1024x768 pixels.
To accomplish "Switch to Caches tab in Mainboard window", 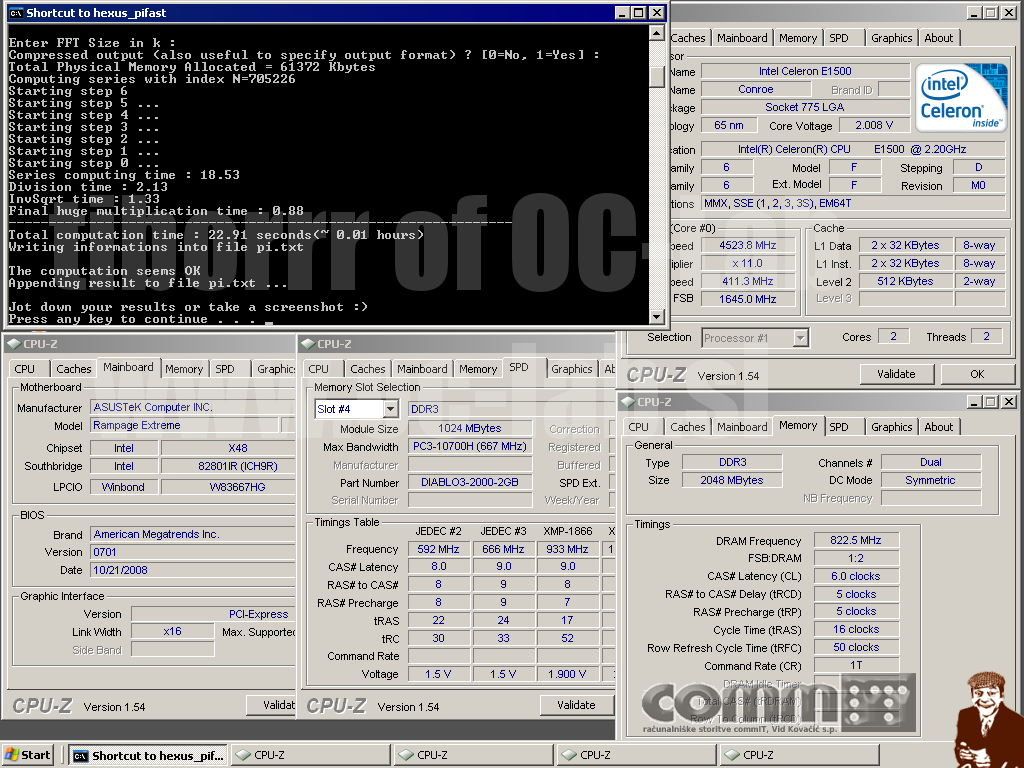I will point(73,369).
